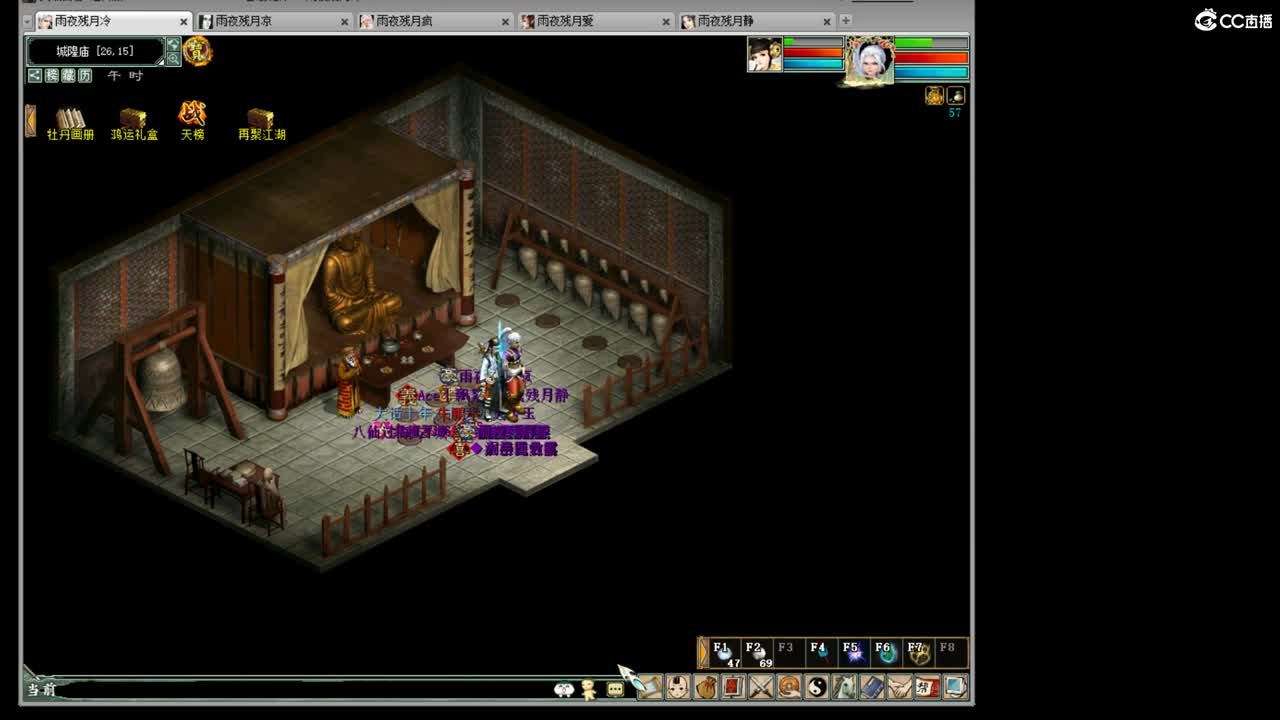
Task: Open the computer monitor system icon
Action: point(955,687)
